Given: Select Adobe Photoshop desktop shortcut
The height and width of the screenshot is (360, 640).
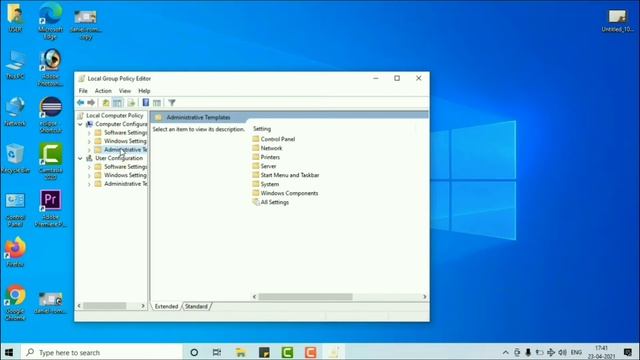Looking at the screenshot, I should [x=50, y=67].
